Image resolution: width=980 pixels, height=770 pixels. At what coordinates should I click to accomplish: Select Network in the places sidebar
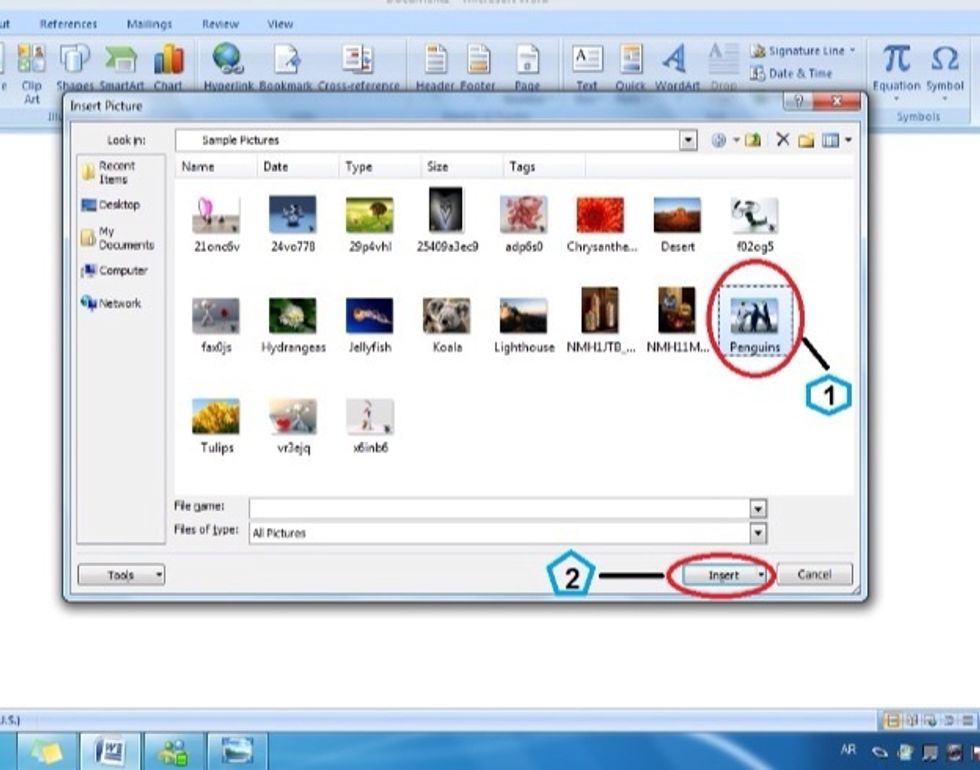tap(118, 303)
